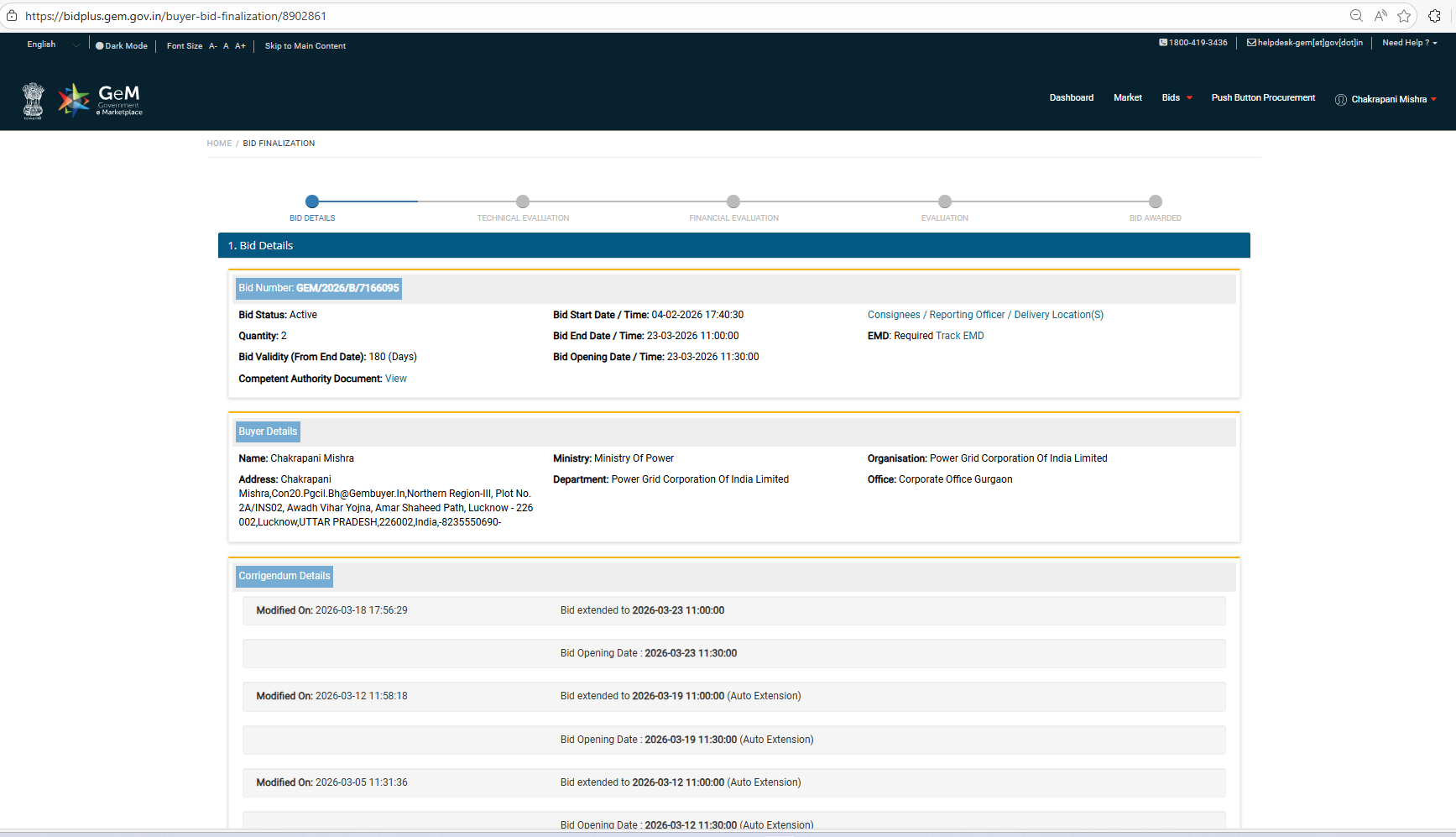The width and height of the screenshot is (1456, 837).
Task: Click the Track EMD link
Action: tap(959, 336)
